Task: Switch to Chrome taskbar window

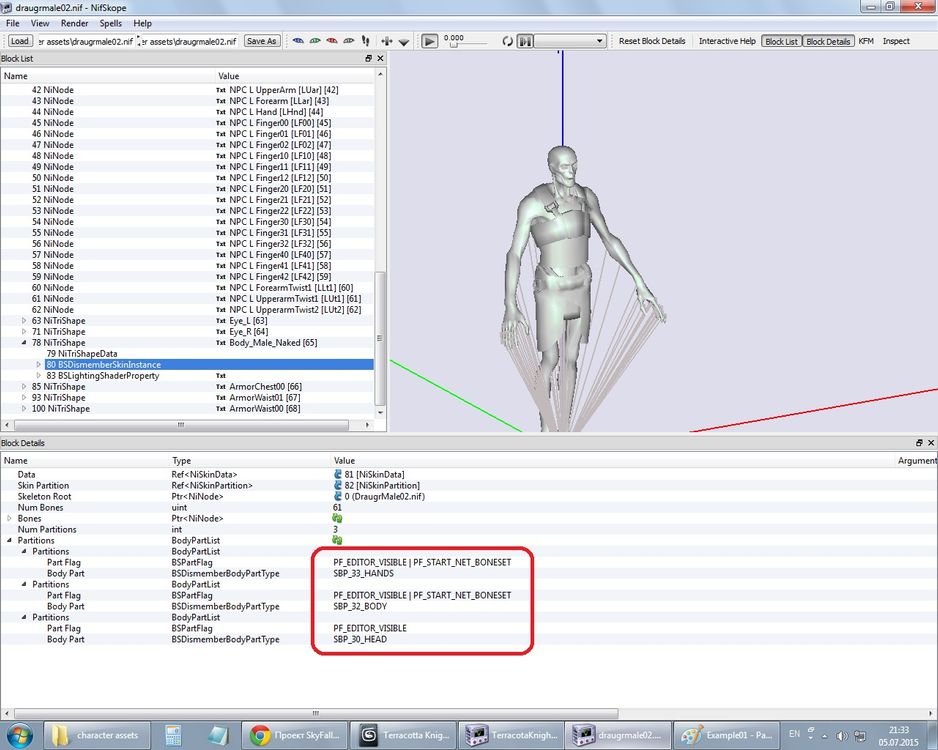Action: point(294,735)
